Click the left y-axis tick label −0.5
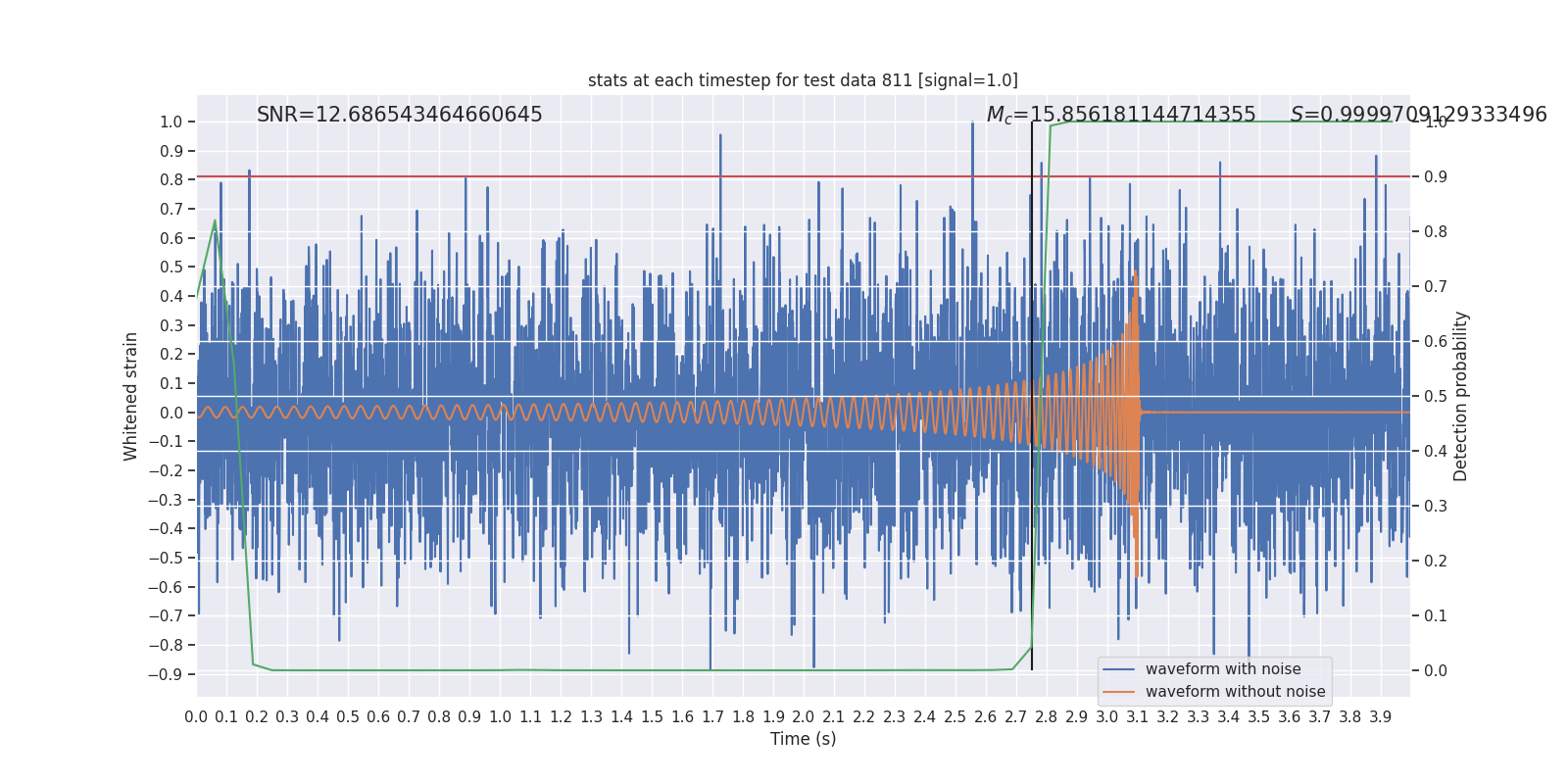The height and width of the screenshot is (784, 1568). 166,558
